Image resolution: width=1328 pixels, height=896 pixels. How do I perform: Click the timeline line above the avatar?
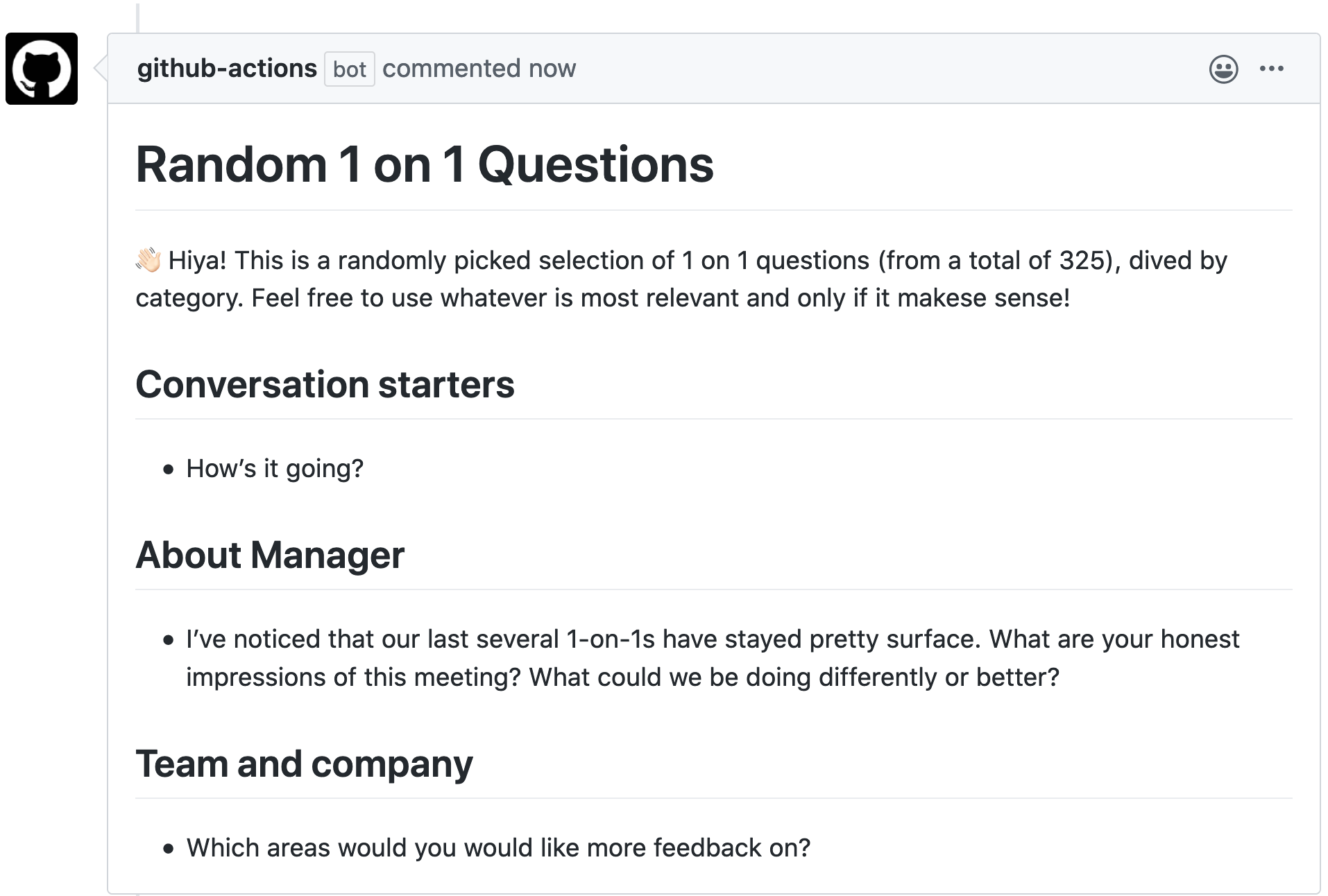pyautogui.click(x=138, y=18)
